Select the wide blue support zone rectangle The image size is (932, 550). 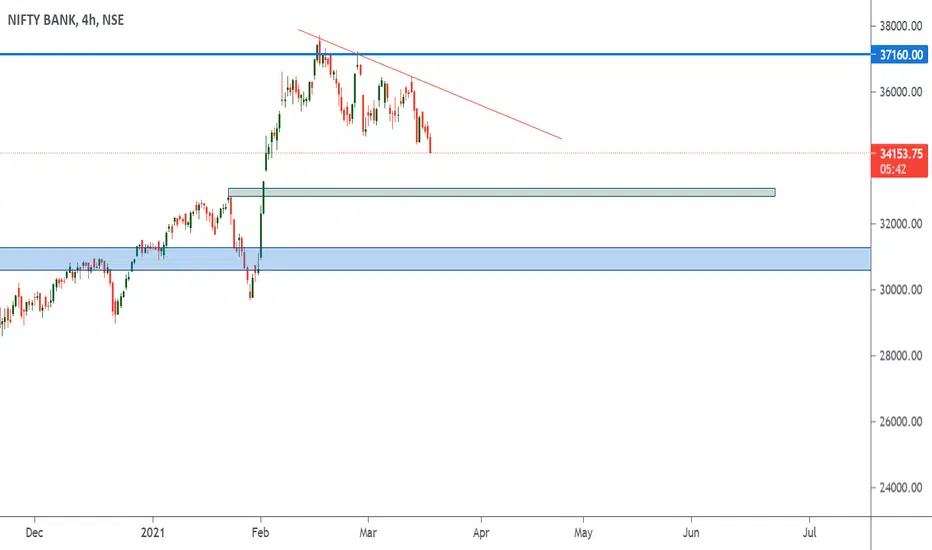tap(435, 259)
